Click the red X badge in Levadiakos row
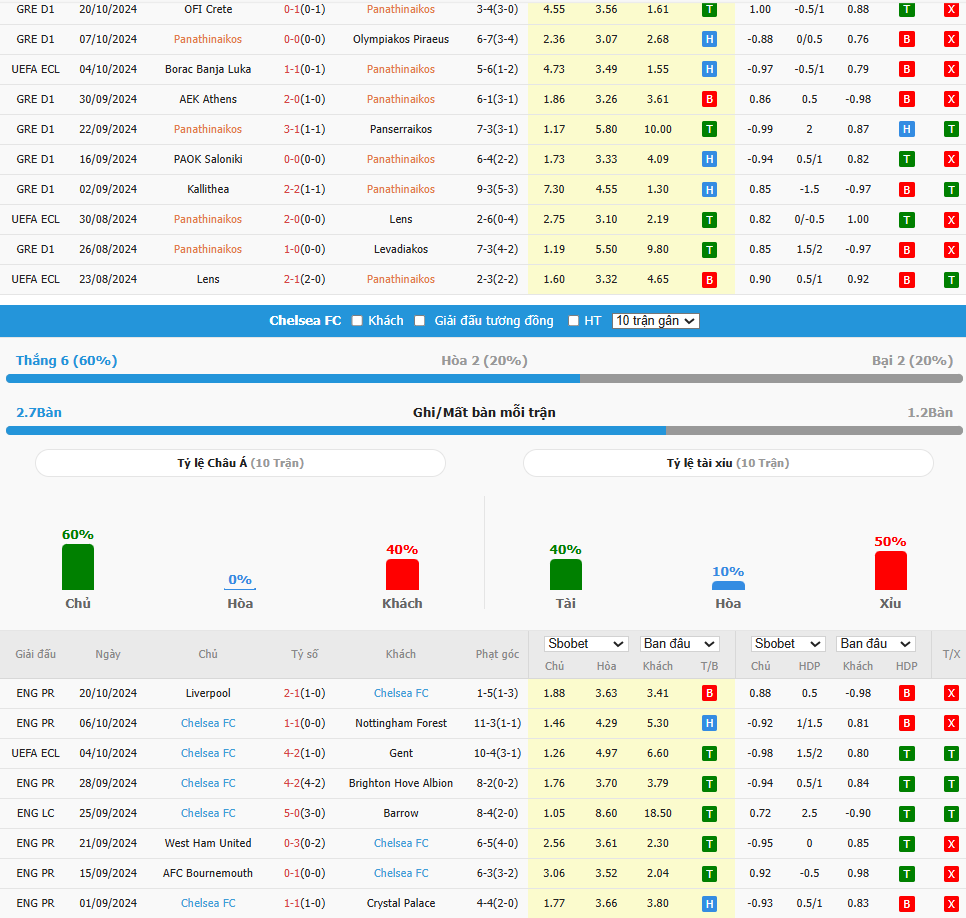 point(951,250)
